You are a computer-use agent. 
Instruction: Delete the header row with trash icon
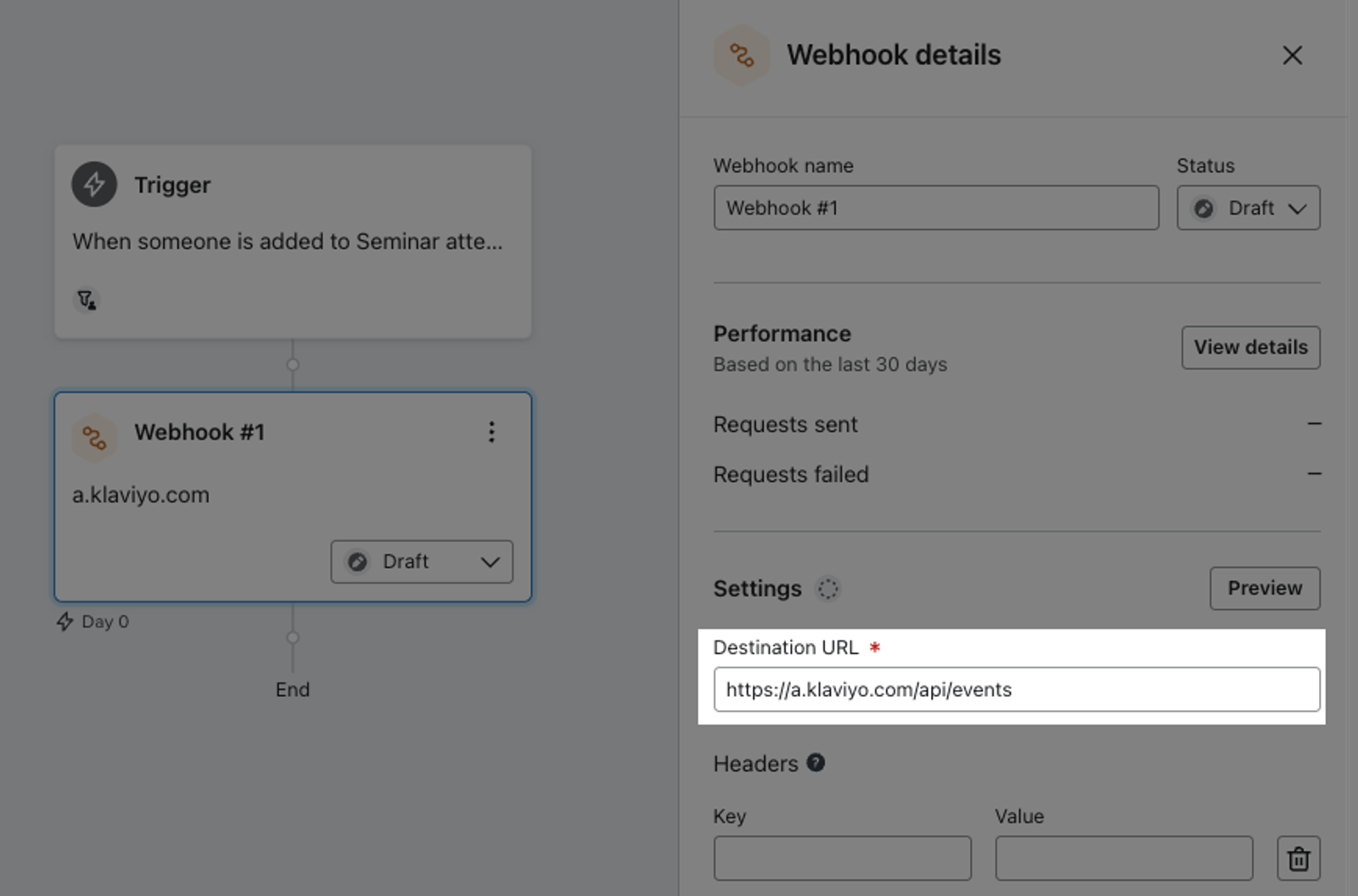(x=1299, y=858)
